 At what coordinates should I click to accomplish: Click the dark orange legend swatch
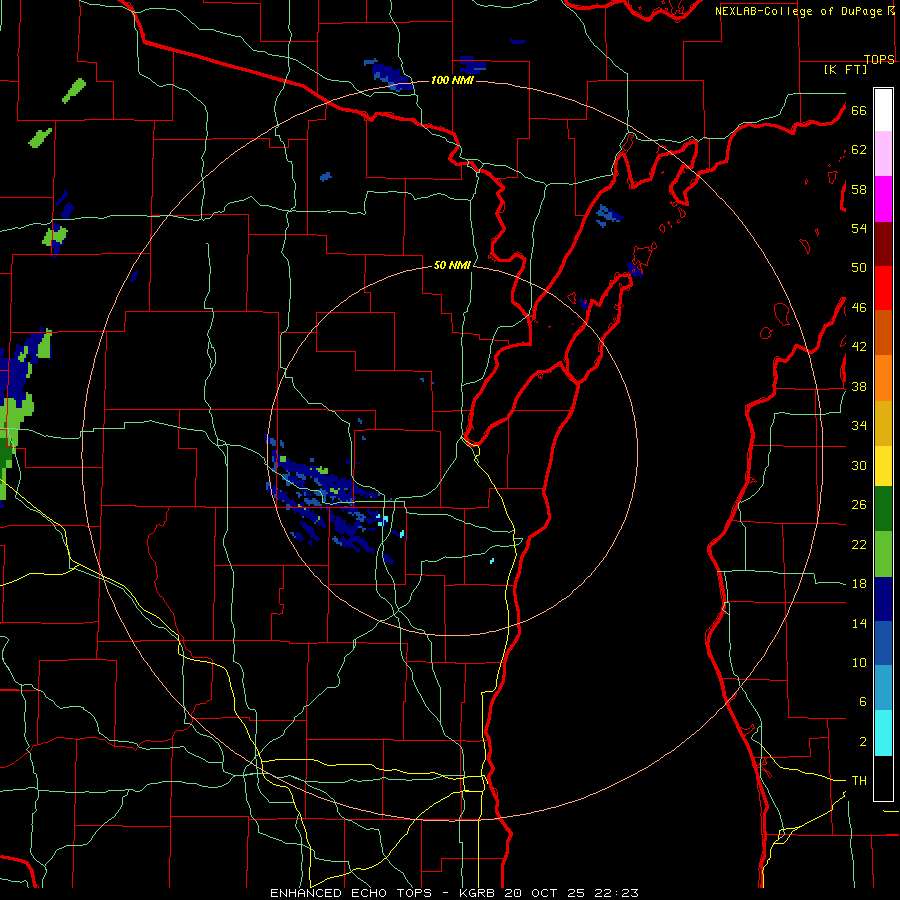(x=883, y=332)
